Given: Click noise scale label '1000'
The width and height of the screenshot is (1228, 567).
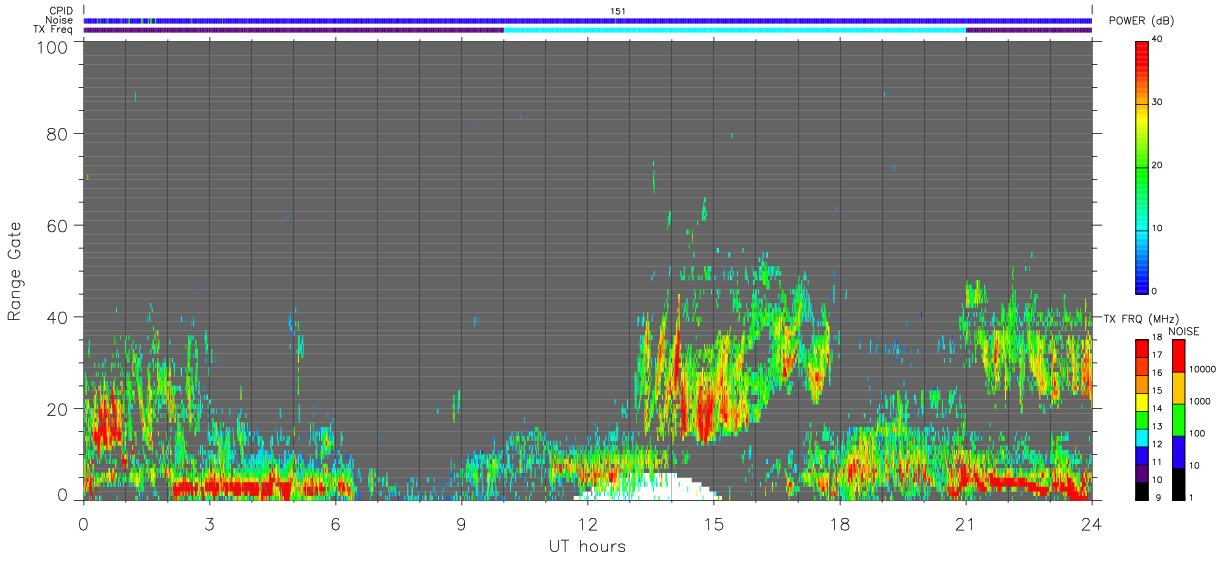Looking at the screenshot, I should tap(1198, 401).
